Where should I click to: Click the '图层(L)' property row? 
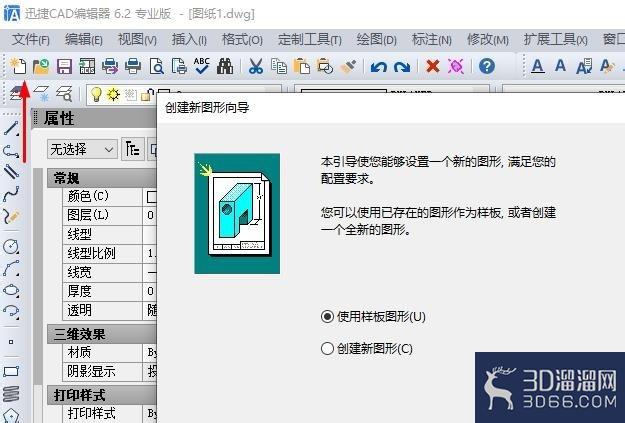pyautogui.click(x=110, y=216)
